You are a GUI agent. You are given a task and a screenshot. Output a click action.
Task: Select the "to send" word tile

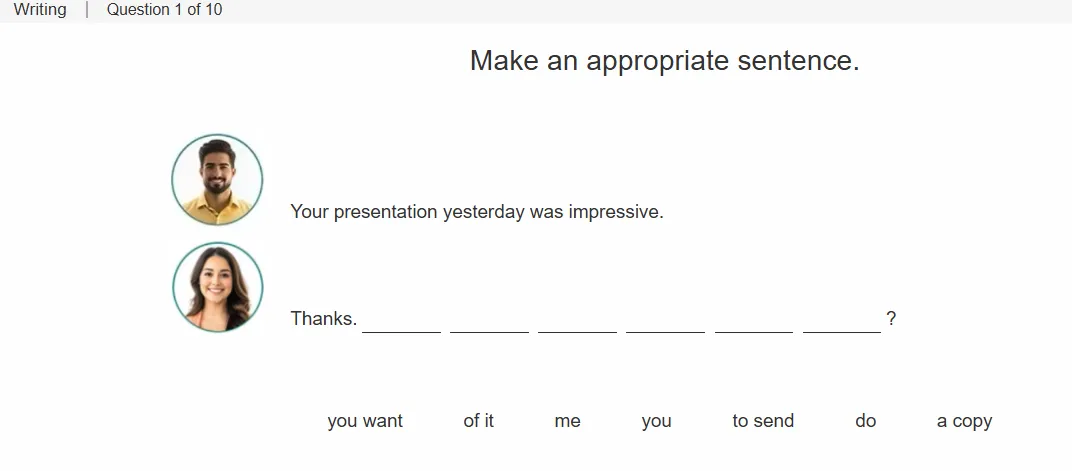(x=763, y=421)
